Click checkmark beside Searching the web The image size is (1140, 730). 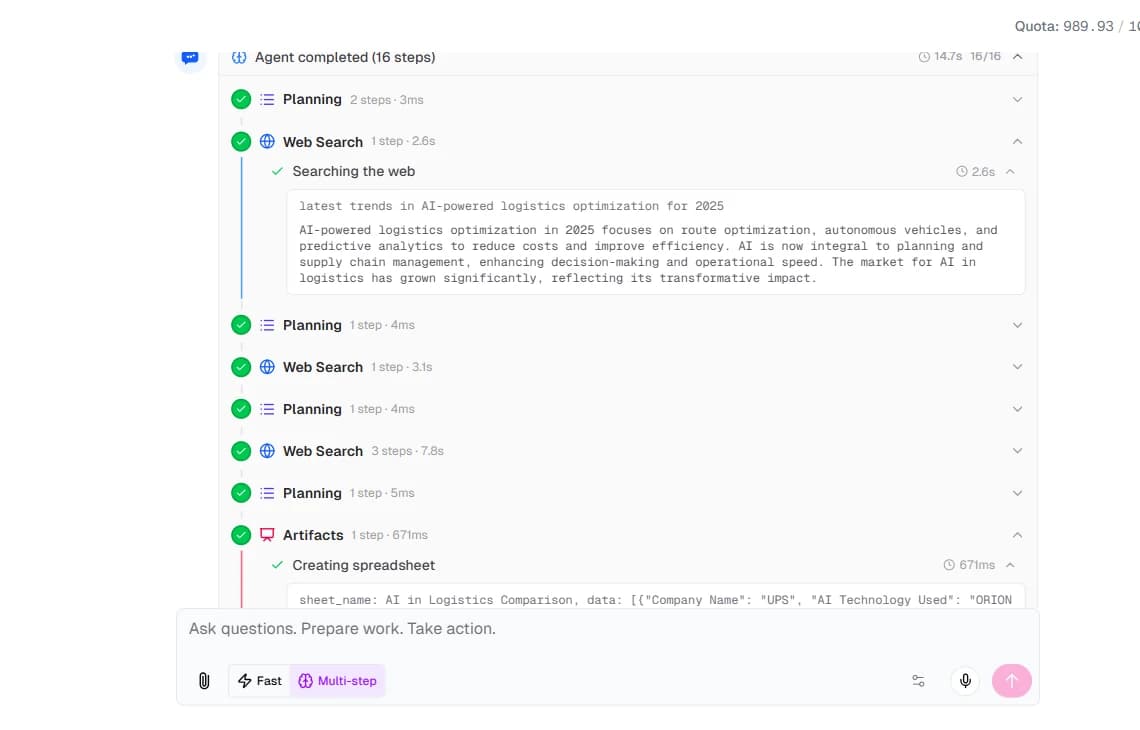click(x=277, y=172)
